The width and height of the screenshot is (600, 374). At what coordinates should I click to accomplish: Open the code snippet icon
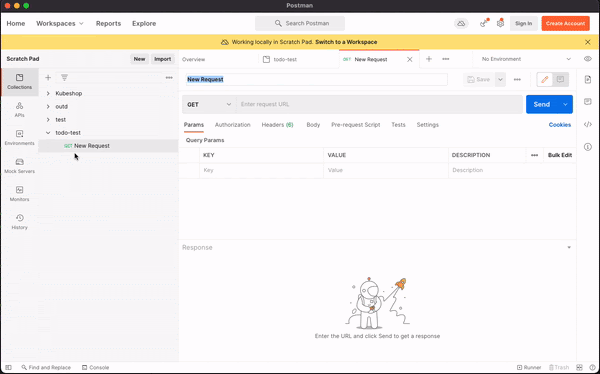(588, 124)
